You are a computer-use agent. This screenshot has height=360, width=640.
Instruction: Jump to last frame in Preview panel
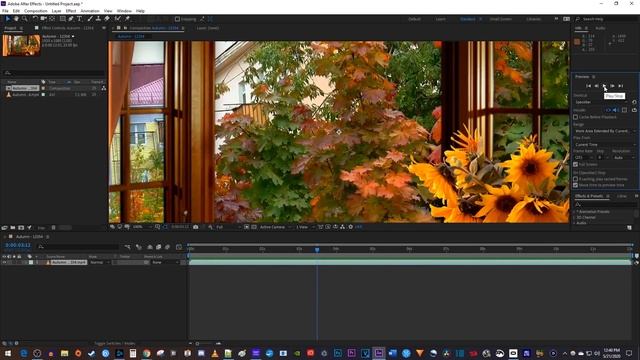(x=620, y=86)
